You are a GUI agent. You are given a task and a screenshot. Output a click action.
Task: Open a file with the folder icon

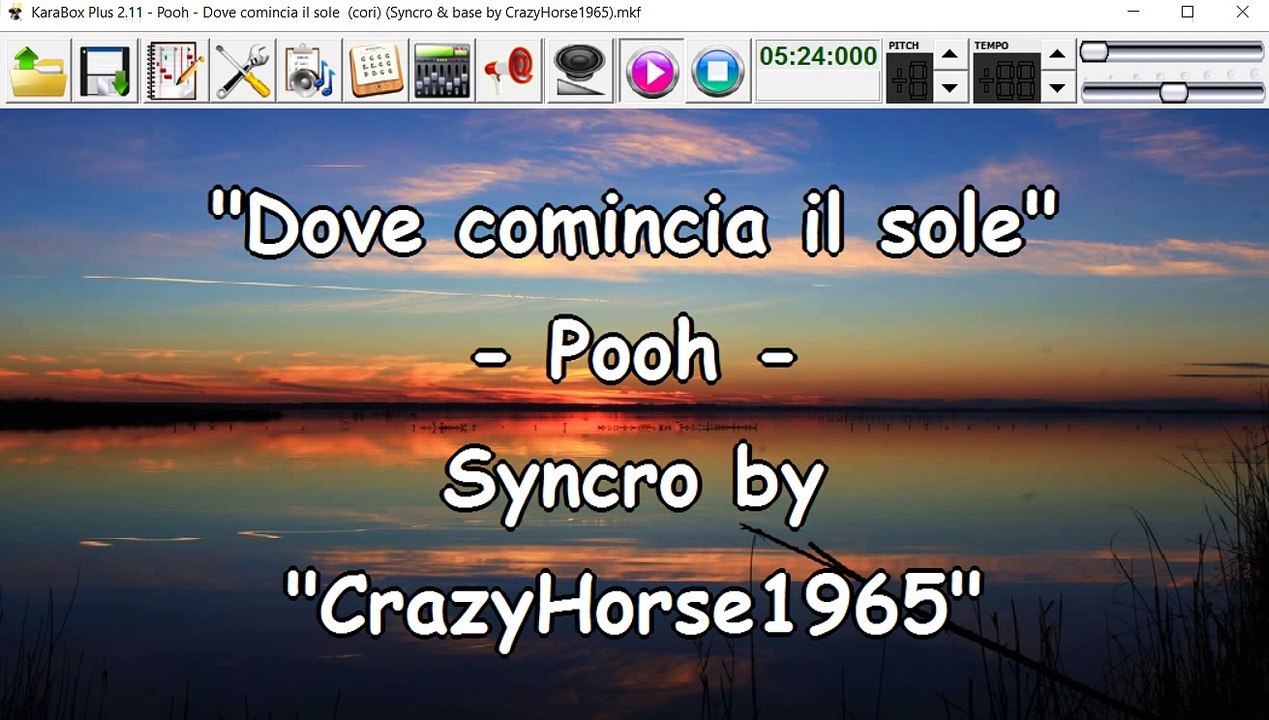[39, 71]
